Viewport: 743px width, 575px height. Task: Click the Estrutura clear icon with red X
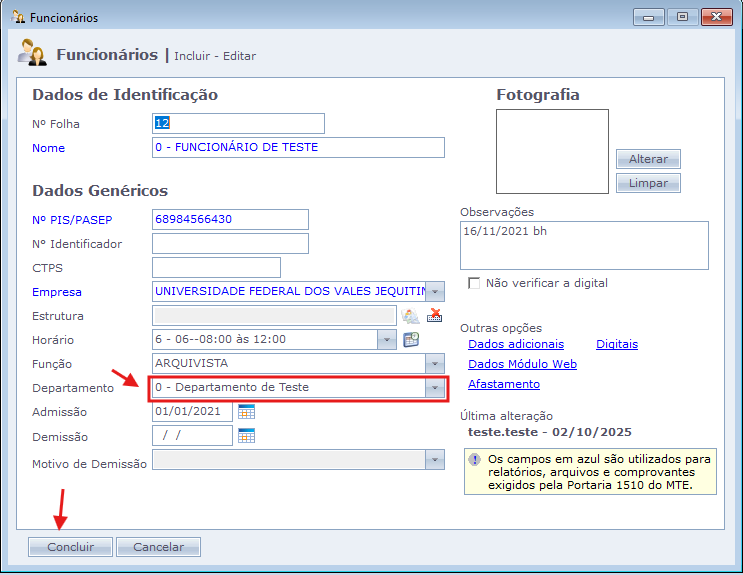(434, 316)
